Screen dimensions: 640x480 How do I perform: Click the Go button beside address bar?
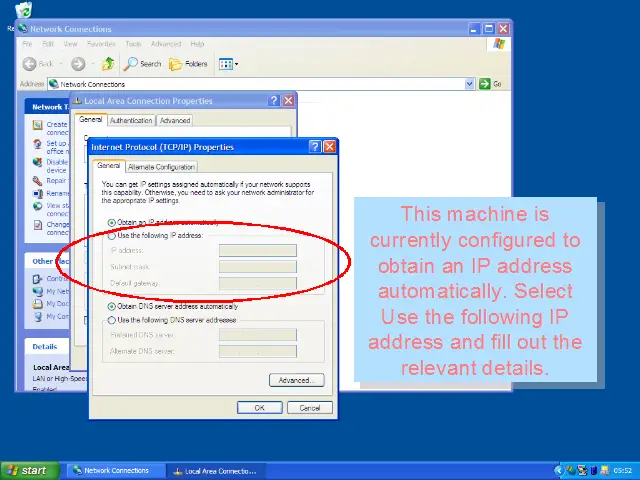point(490,84)
